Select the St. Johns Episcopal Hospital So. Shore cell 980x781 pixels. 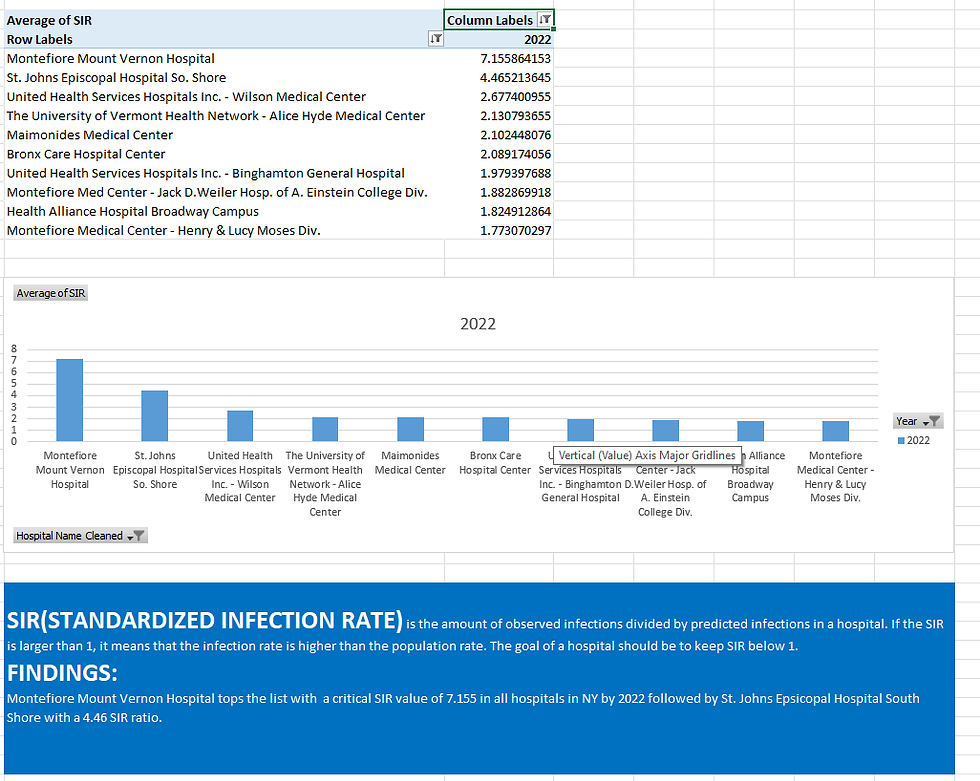(224, 77)
